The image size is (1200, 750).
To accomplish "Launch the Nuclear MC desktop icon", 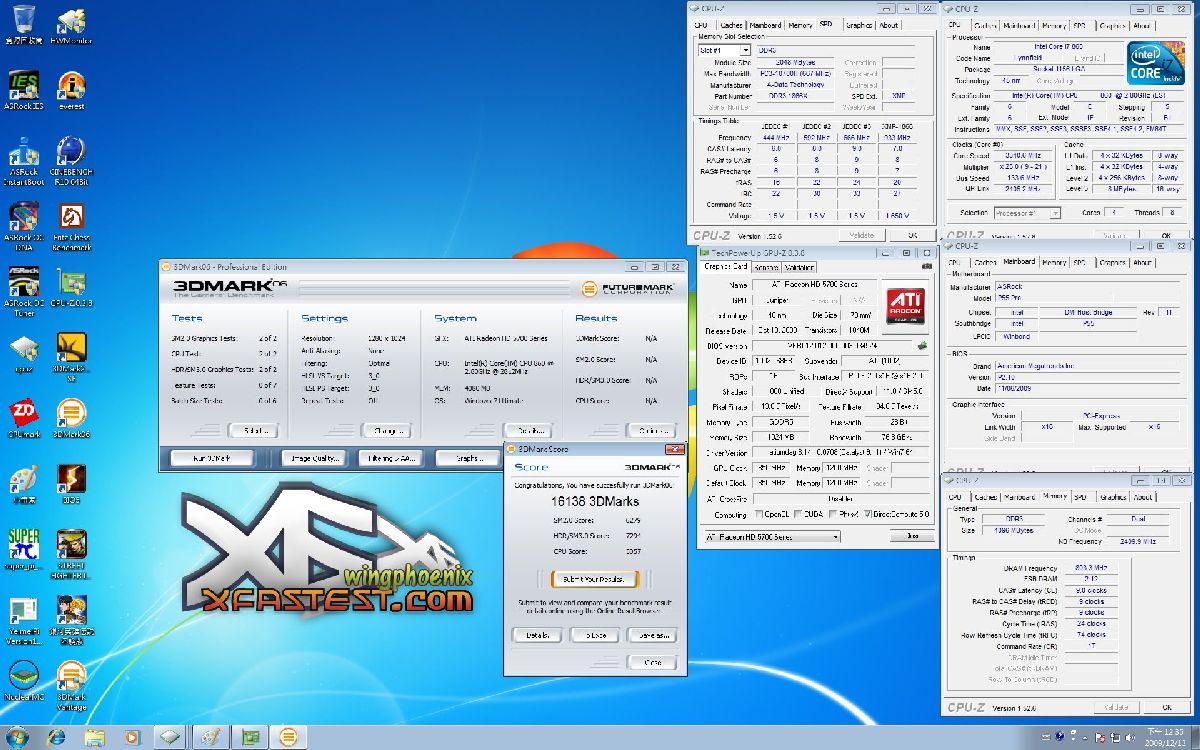I will 23,680.
